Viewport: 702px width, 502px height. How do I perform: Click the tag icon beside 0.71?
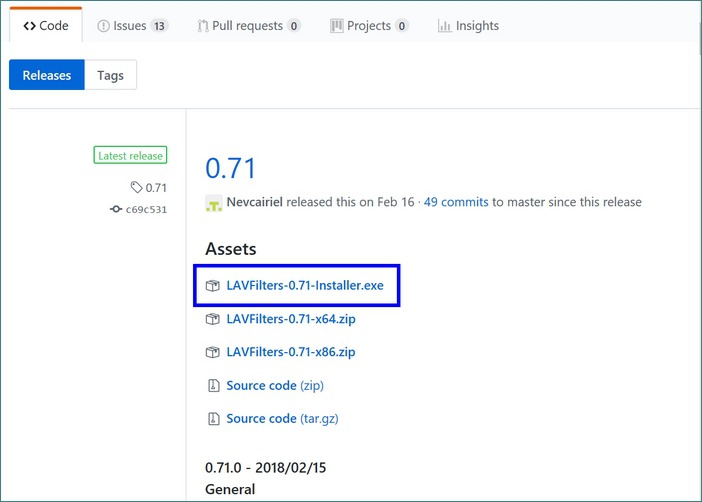[x=136, y=187]
